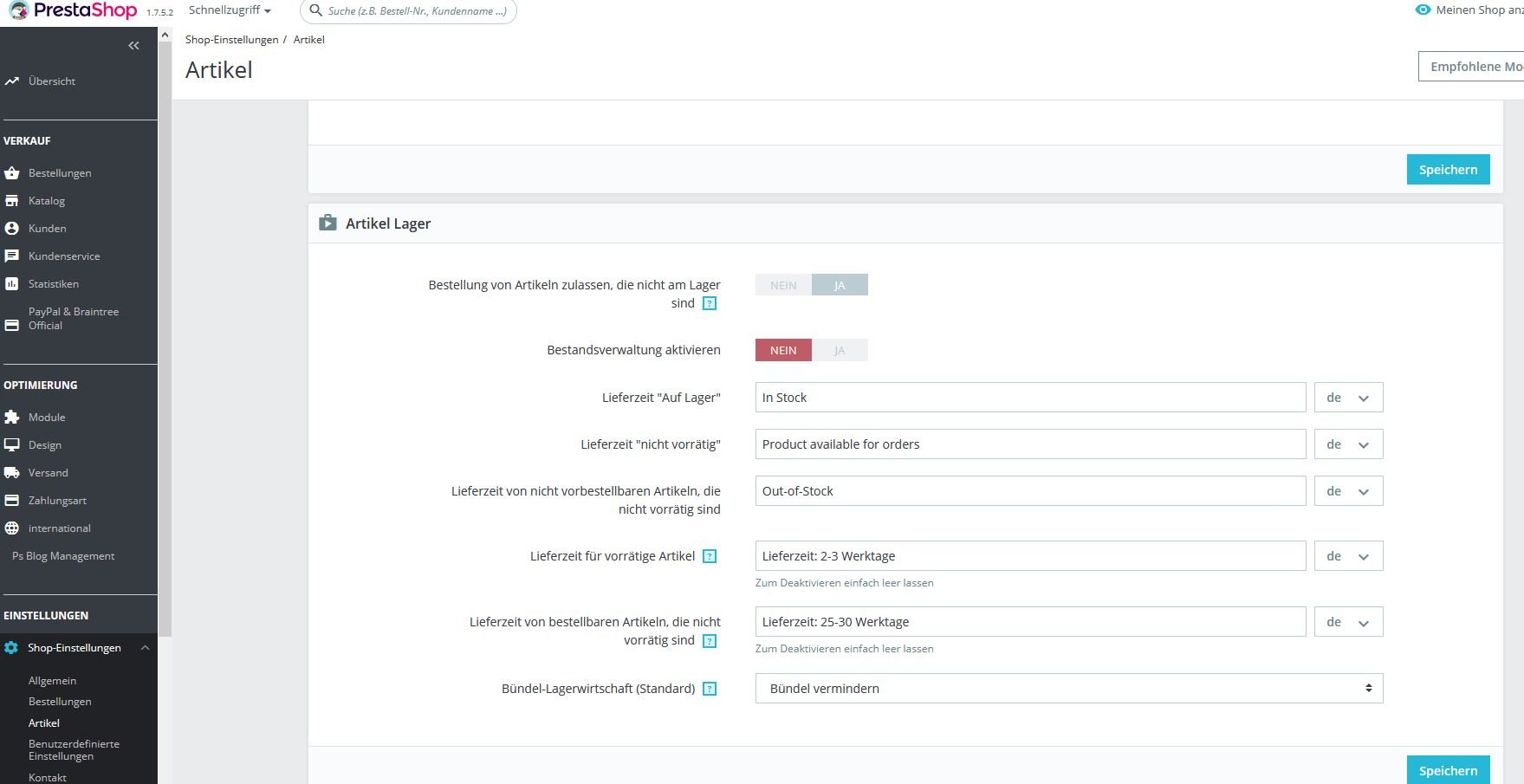The image size is (1524, 784).
Task: Set Bestandsverwaltung aktivieren to JA
Action: point(840,350)
